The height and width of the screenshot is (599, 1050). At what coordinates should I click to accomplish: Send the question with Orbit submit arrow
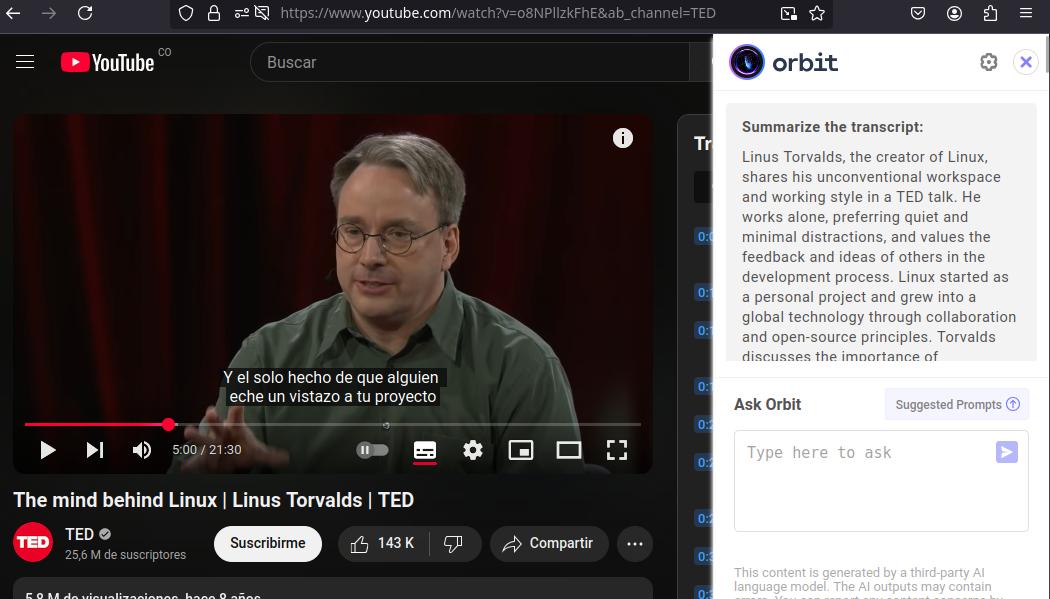[1006, 452]
